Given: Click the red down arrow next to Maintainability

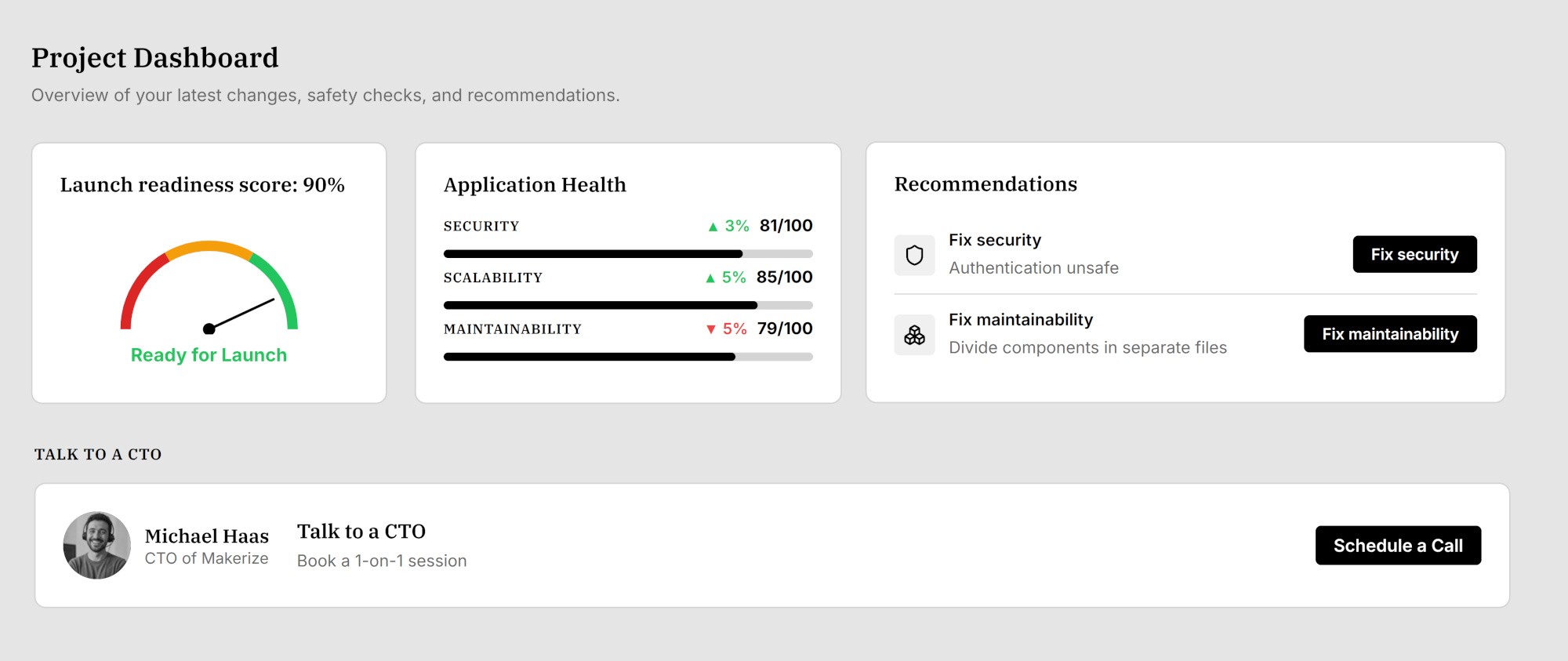Looking at the screenshot, I should [x=711, y=329].
